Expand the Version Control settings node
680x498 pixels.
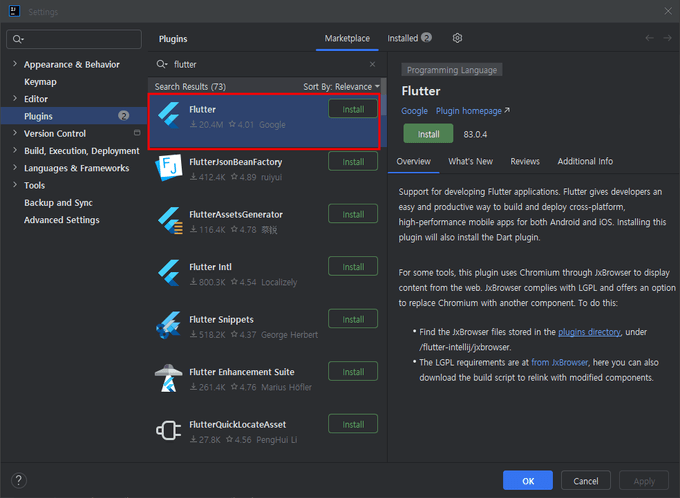(14, 134)
